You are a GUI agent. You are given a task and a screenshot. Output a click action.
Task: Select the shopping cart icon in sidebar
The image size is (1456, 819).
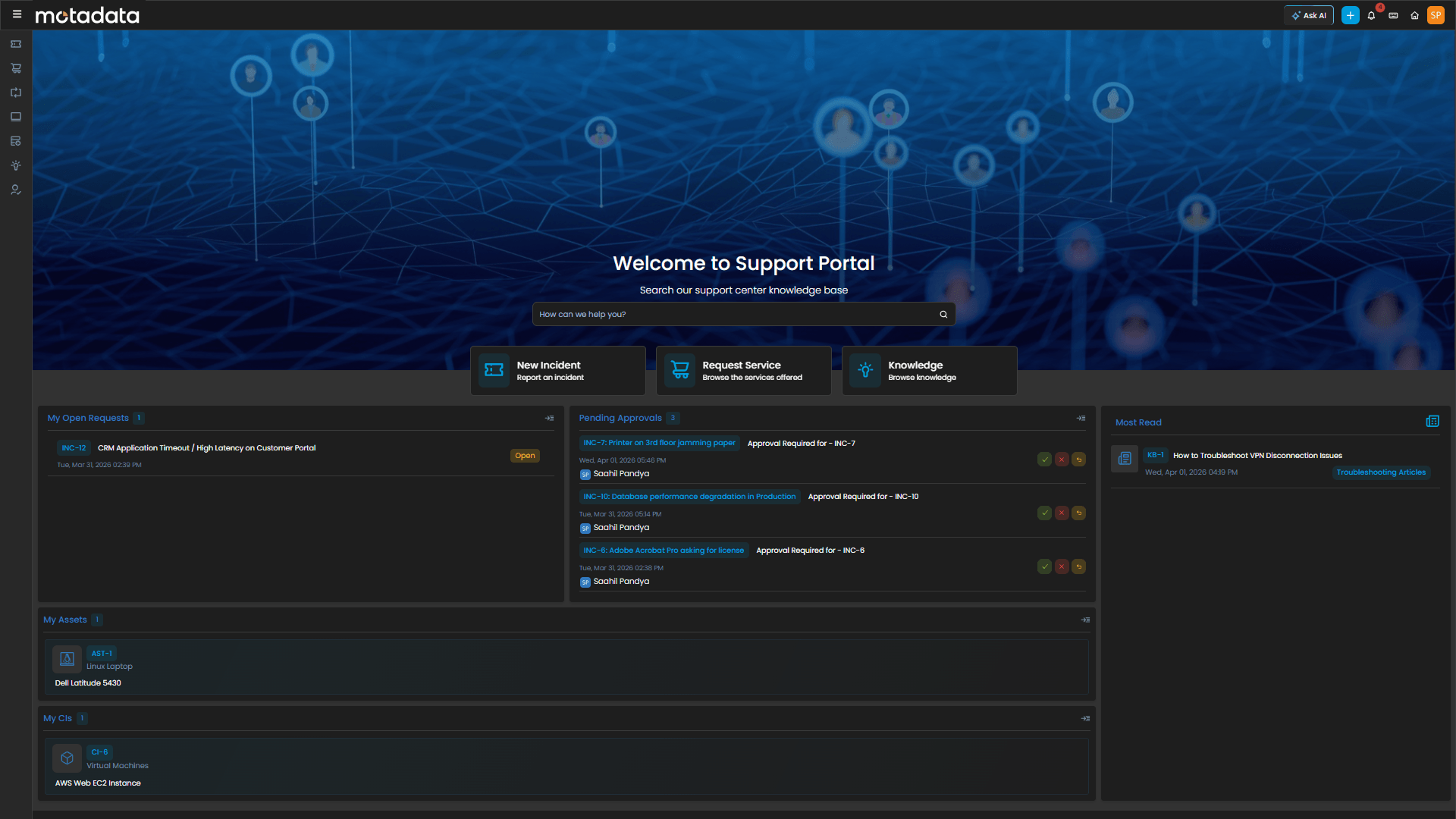15,68
